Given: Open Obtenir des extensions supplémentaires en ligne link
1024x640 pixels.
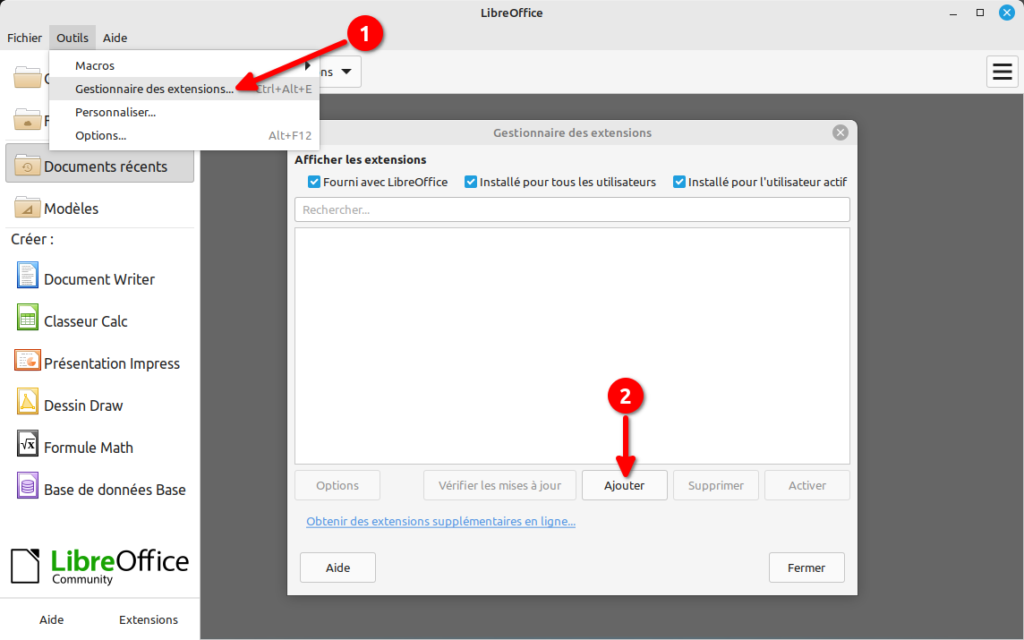Looking at the screenshot, I should point(441,521).
